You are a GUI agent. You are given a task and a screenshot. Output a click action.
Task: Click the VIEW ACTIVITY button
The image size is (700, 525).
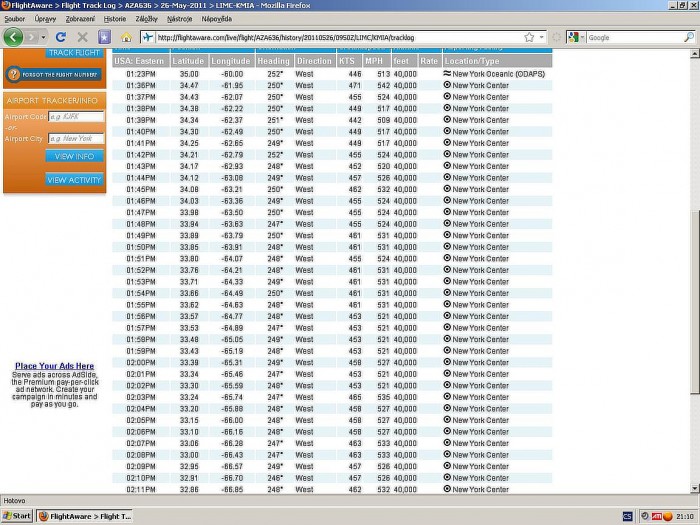point(74,180)
